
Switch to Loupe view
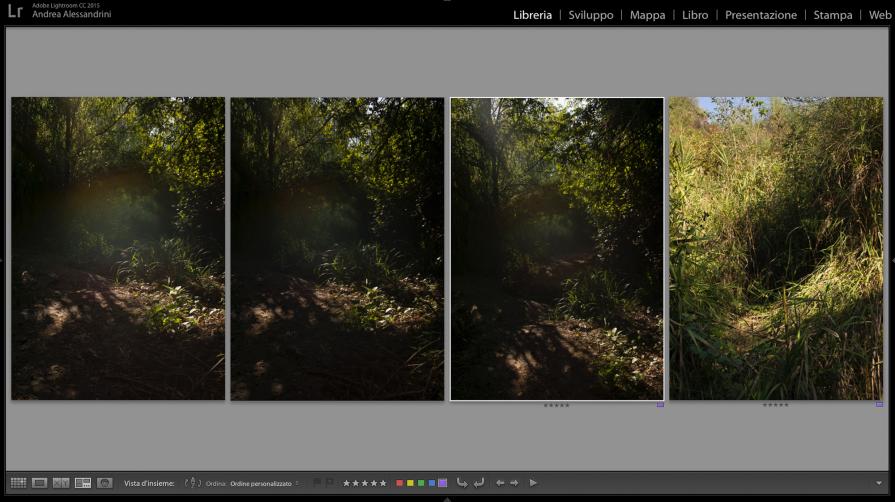[x=39, y=483]
